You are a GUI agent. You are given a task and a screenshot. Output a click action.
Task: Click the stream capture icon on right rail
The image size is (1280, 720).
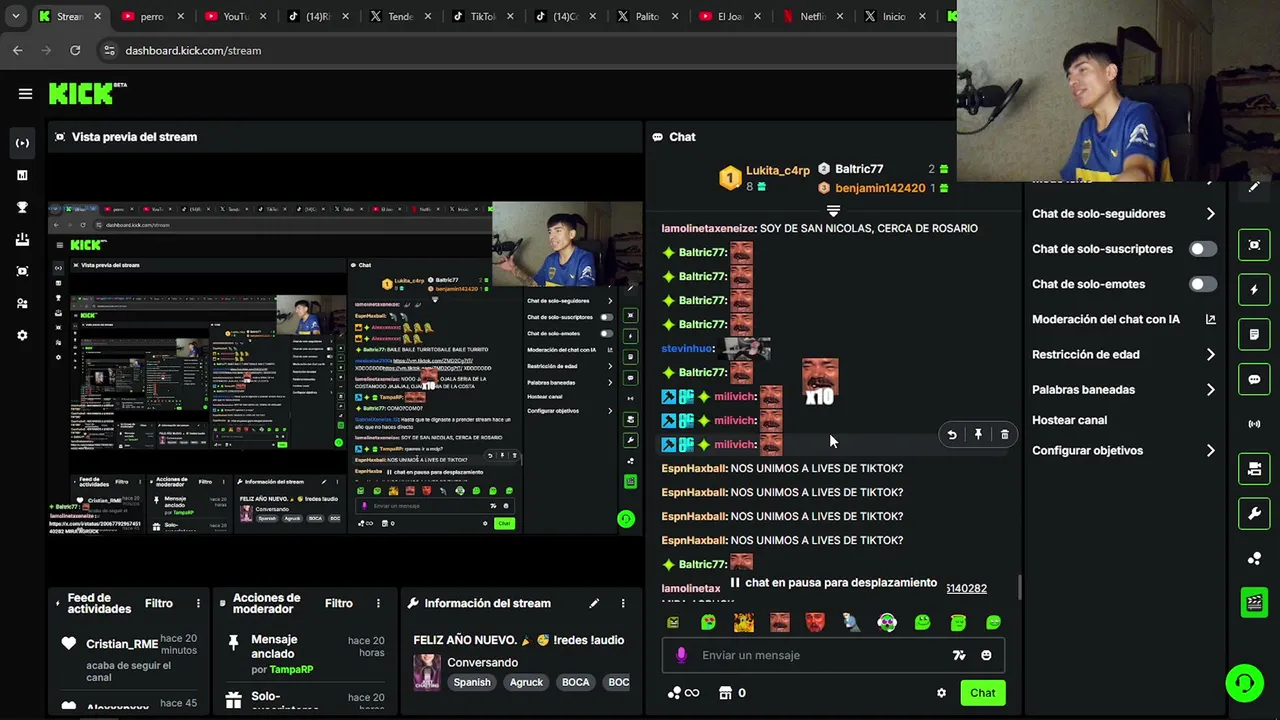point(1254,245)
